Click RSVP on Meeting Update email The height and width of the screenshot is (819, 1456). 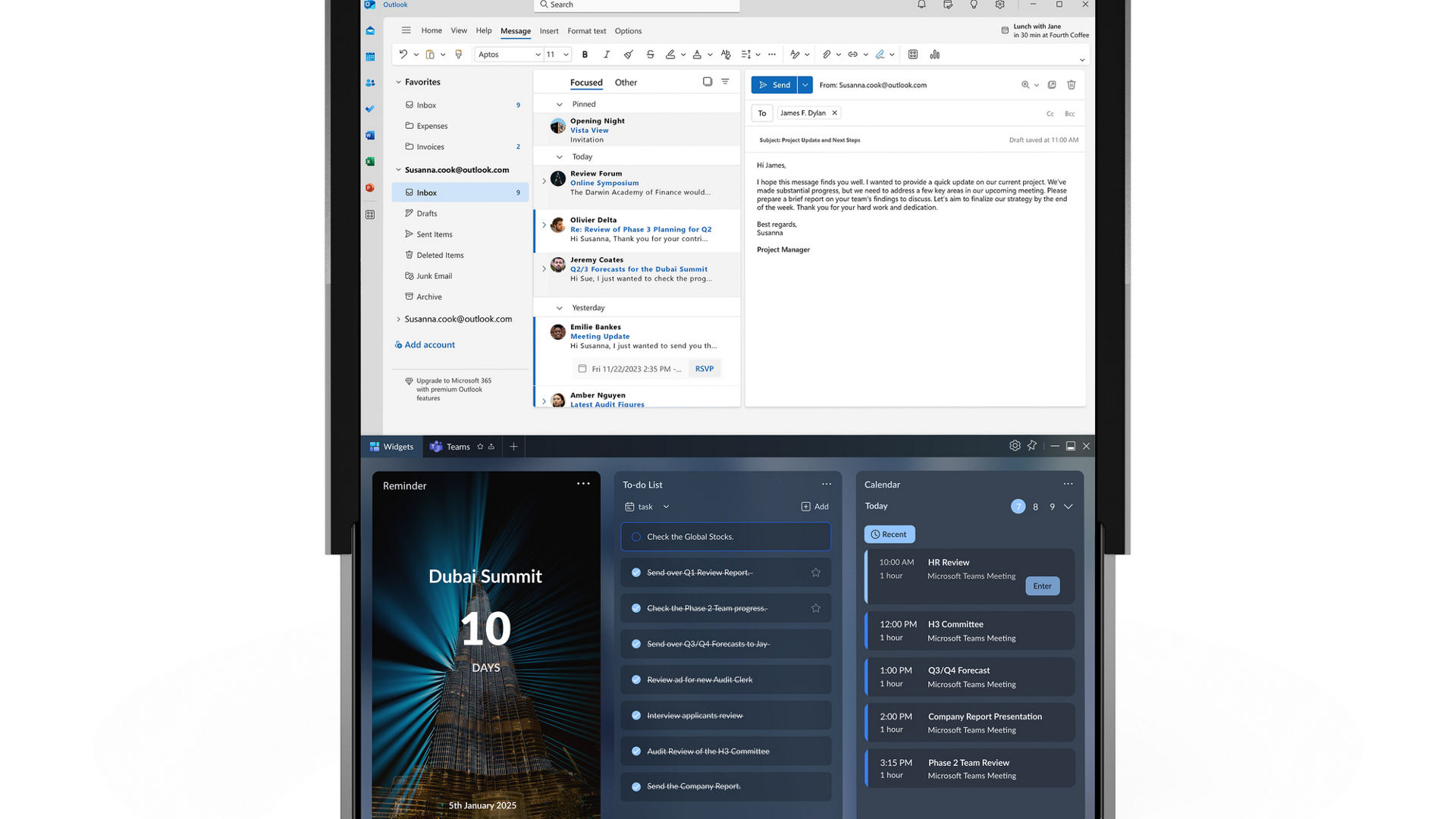coord(704,369)
